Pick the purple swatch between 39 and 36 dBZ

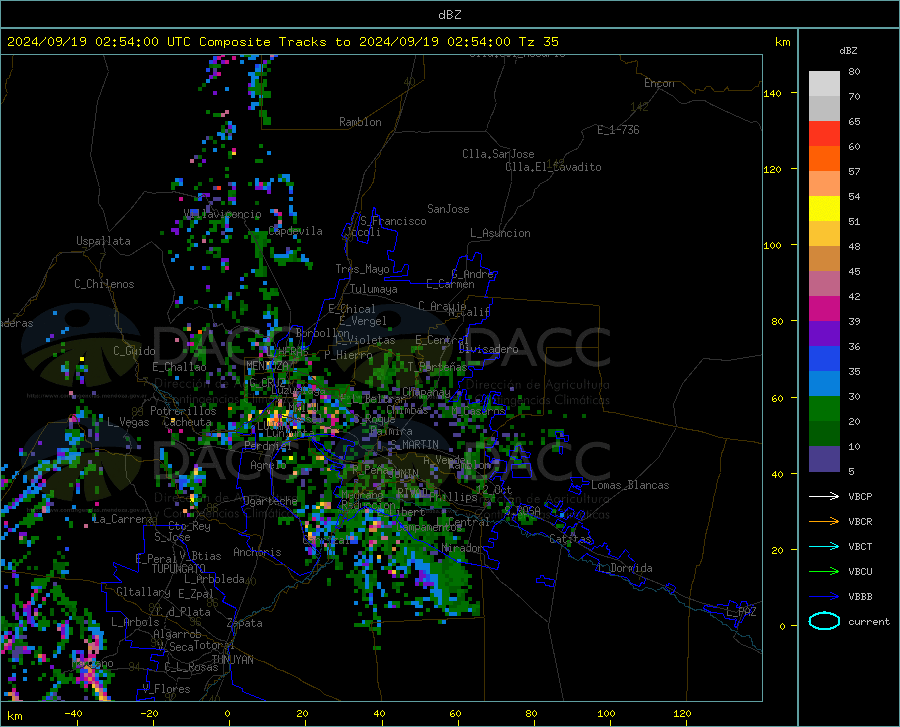click(x=824, y=334)
